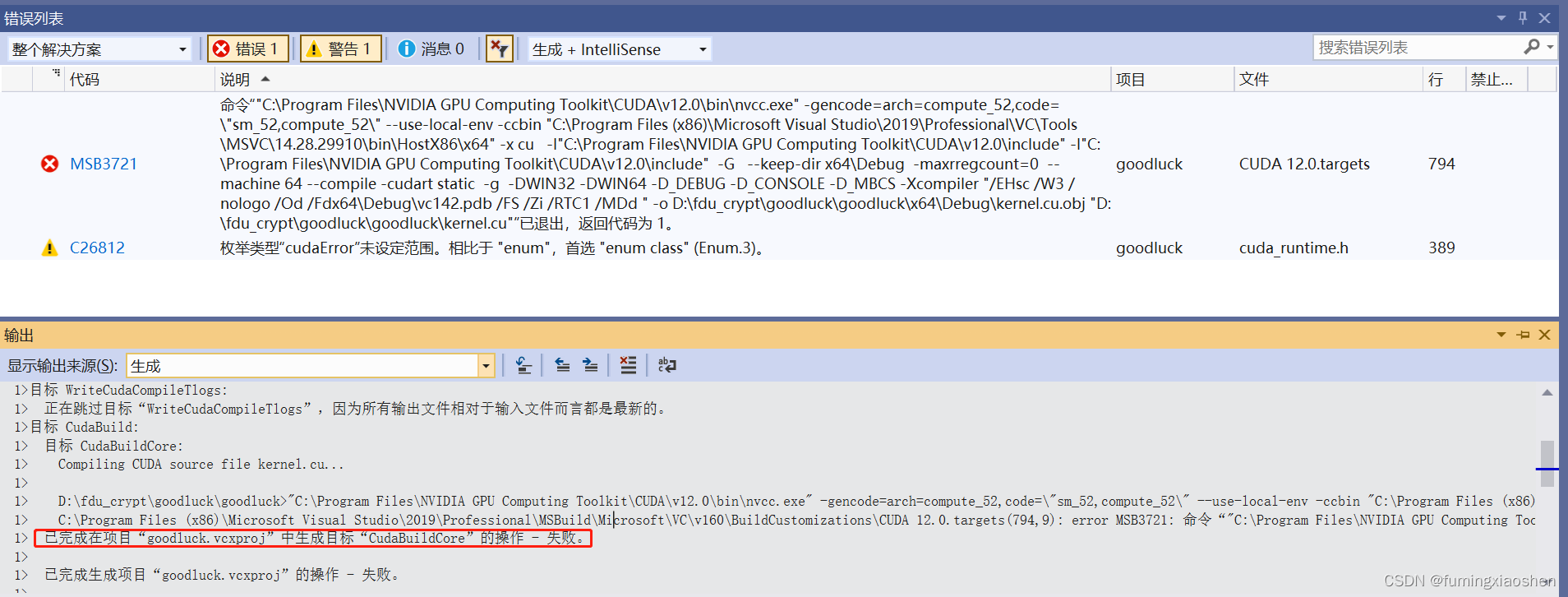Click the Compiling CUDA source file kernel.cu line
The height and width of the screenshot is (597, 1568).
[x=201, y=464]
